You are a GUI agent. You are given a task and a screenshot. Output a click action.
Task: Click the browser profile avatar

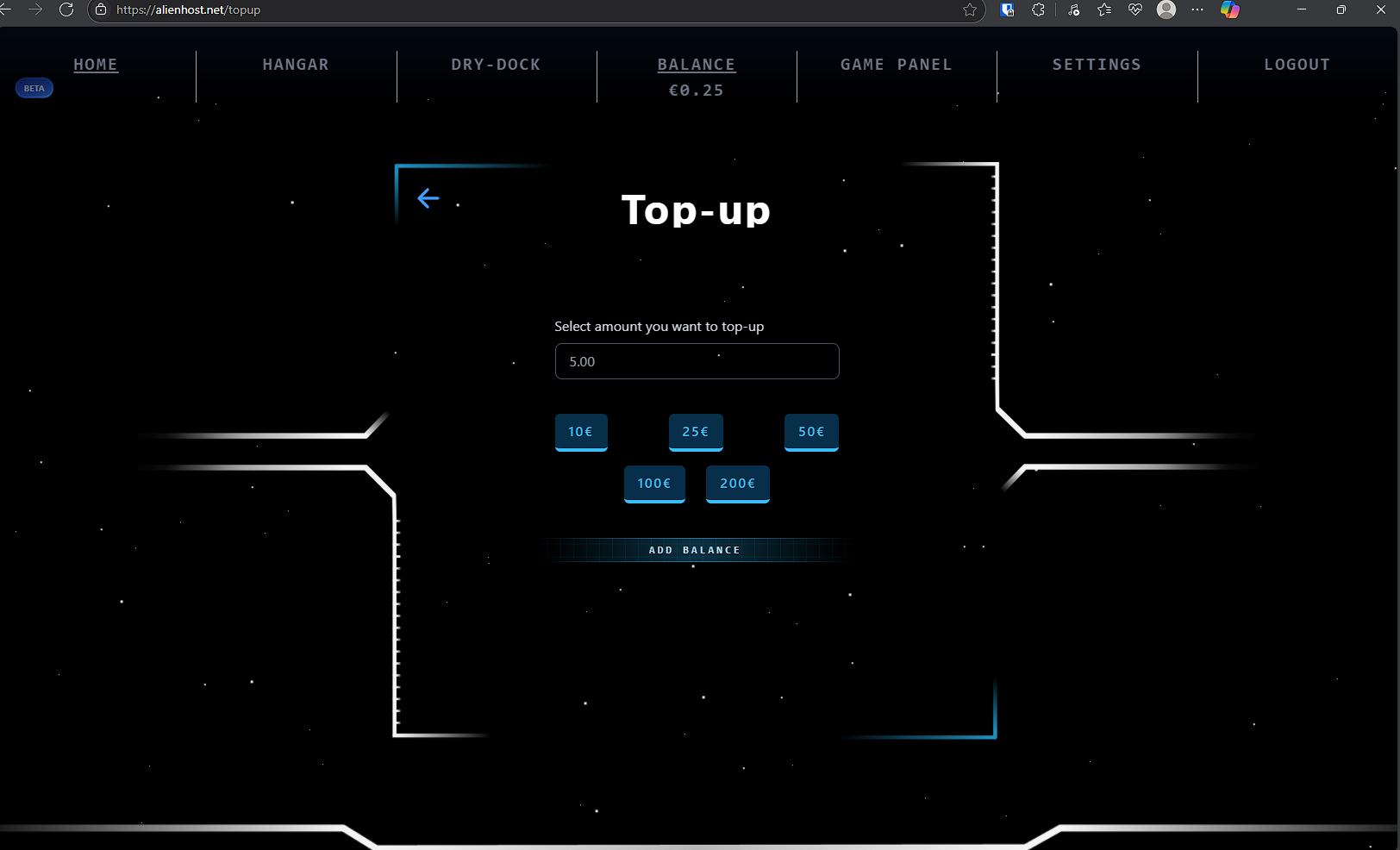click(1166, 9)
